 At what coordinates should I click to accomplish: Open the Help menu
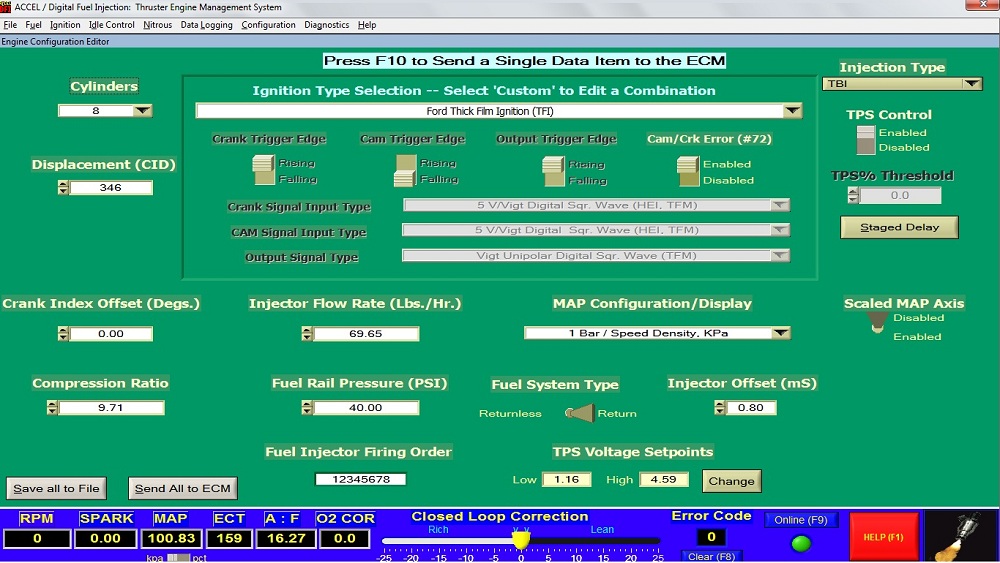367,25
